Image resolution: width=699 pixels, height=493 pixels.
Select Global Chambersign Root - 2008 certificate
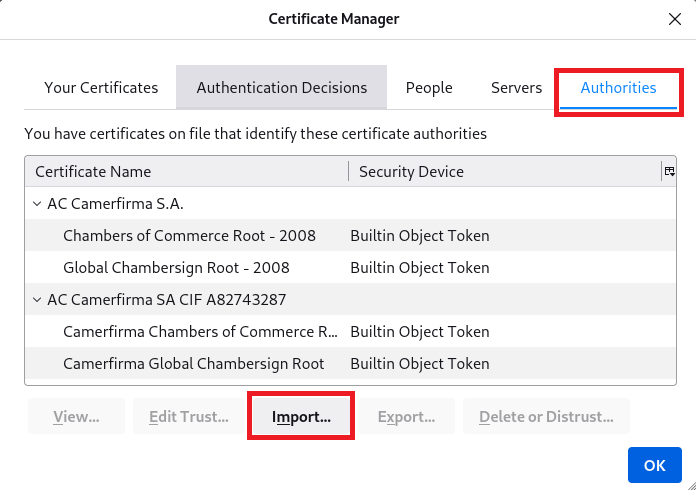176,268
